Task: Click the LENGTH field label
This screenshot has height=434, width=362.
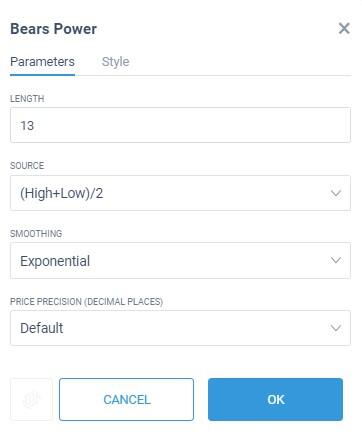Action: pyautogui.click(x=27, y=99)
